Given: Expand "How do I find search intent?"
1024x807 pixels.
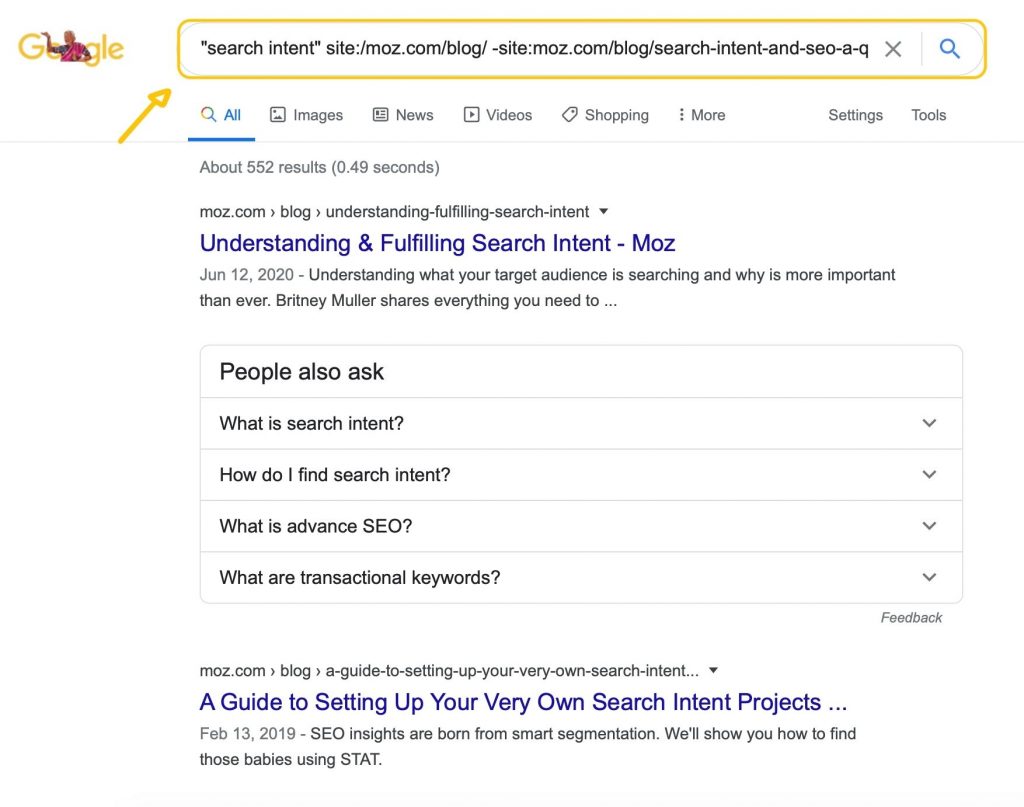Looking at the screenshot, I should (x=581, y=475).
